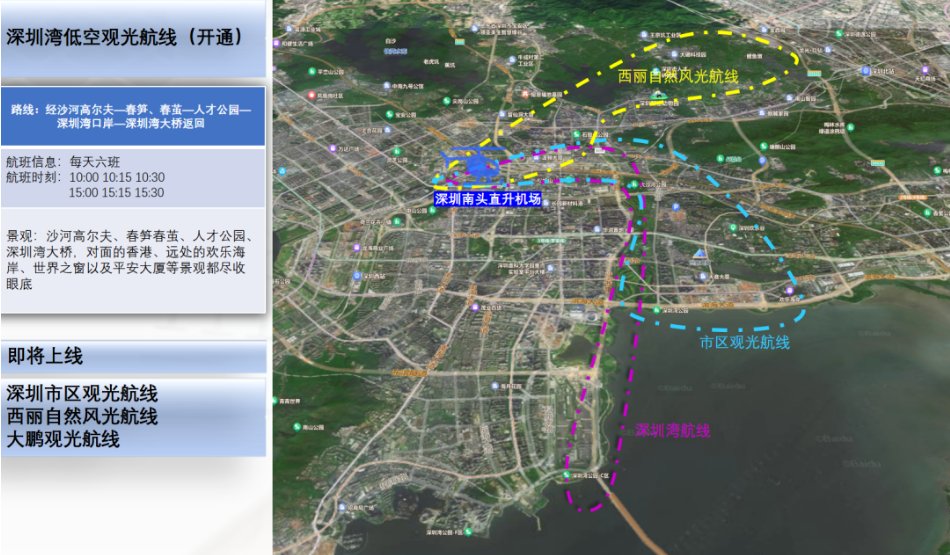Select the blue 市区观光航线 map label
The height and width of the screenshot is (555, 950).
744,342
